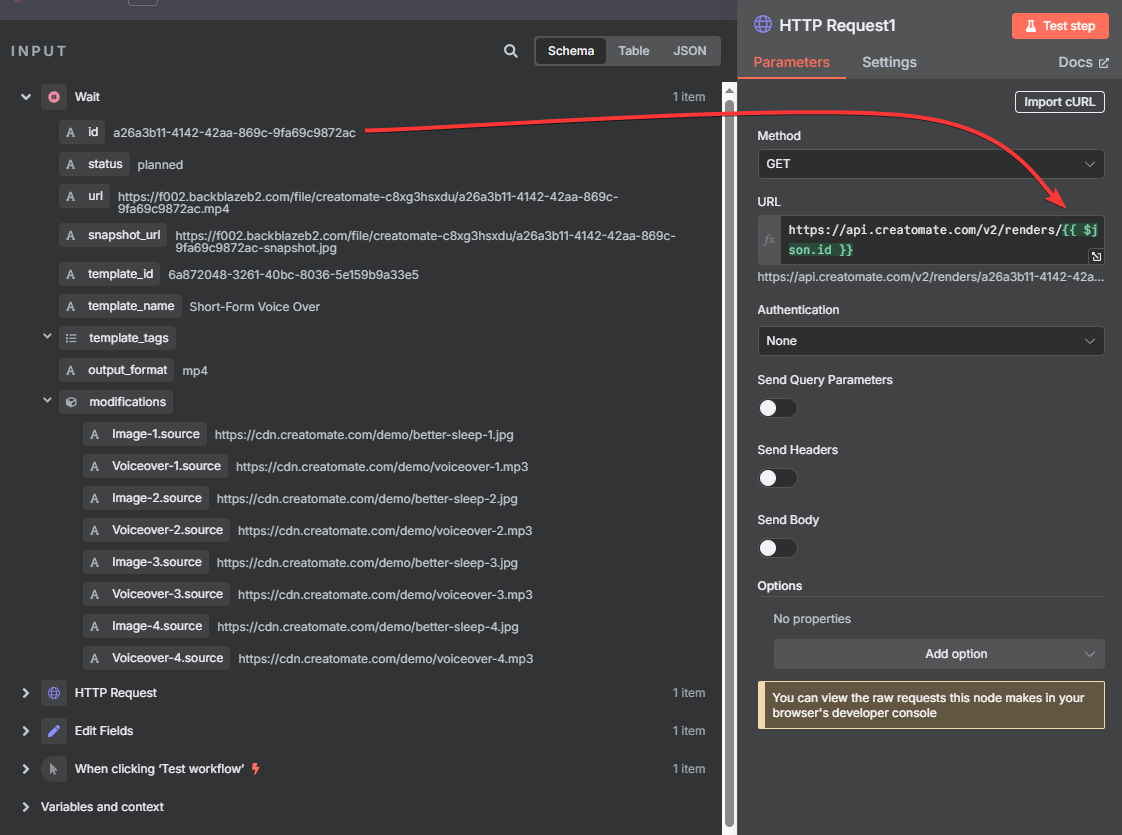Expand Variables and context section
1122x835 pixels.
pyautogui.click(x=26, y=807)
